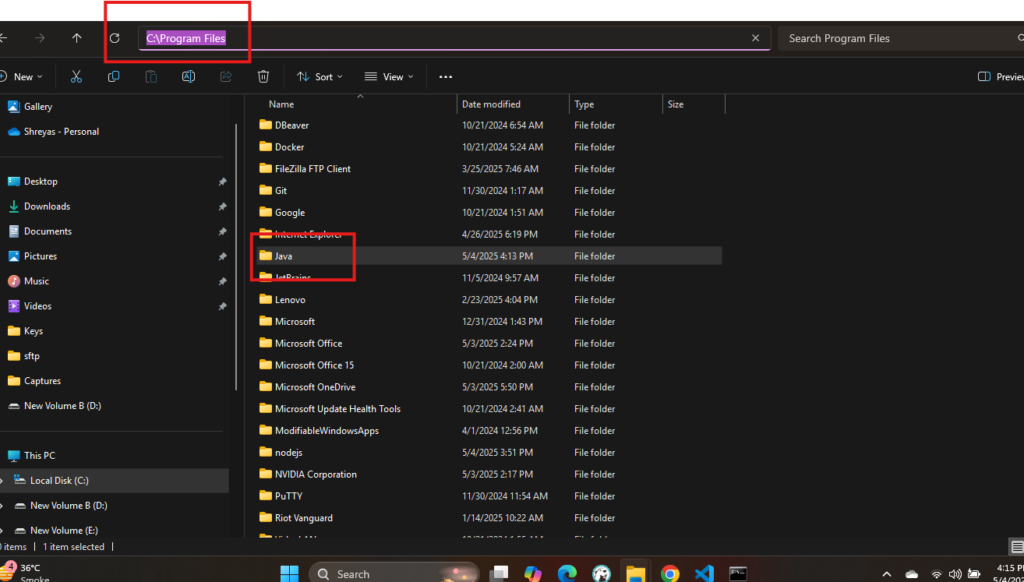Refresh the current folder view
The image size is (1024, 582).
(115, 38)
